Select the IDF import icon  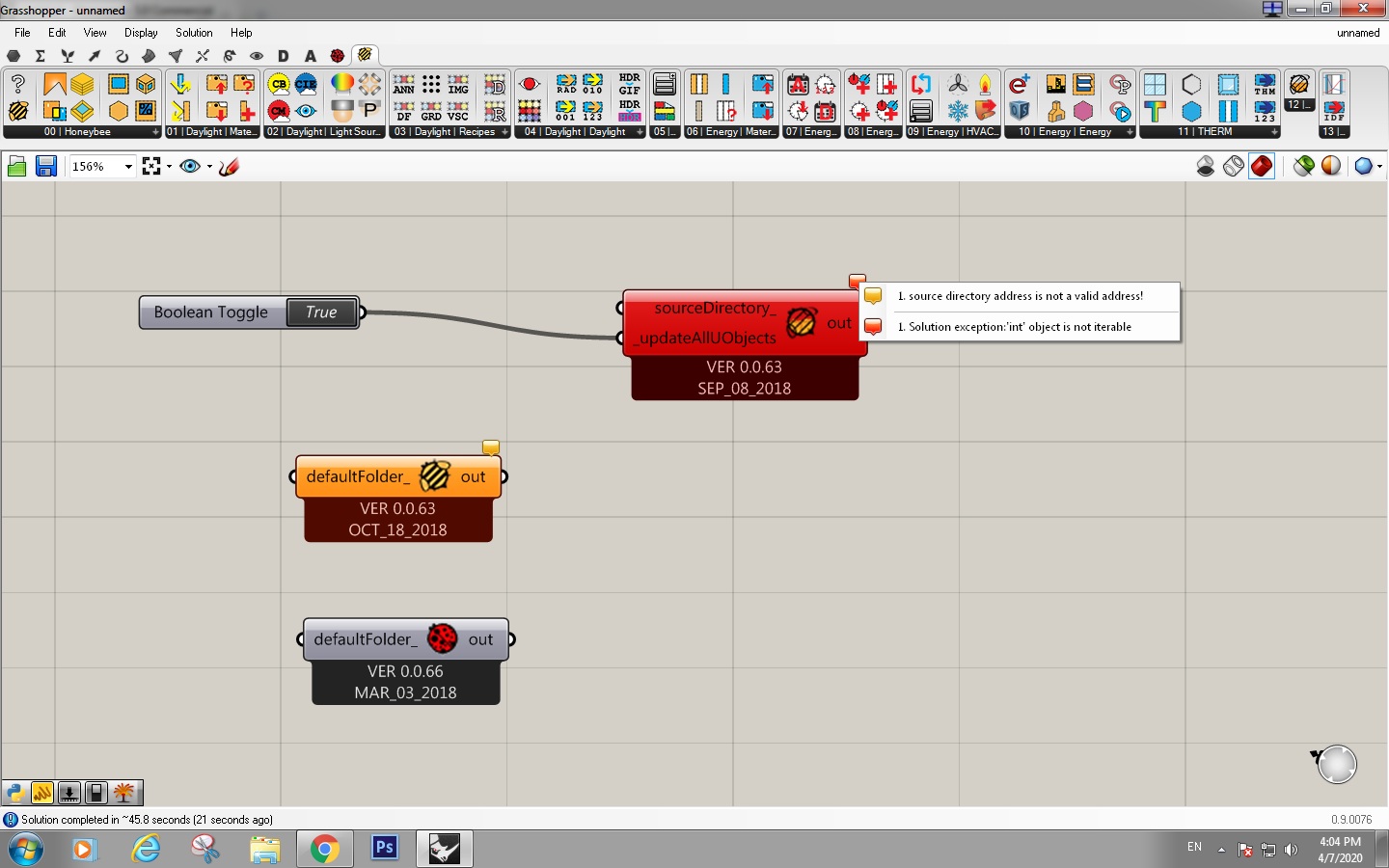click(1334, 111)
